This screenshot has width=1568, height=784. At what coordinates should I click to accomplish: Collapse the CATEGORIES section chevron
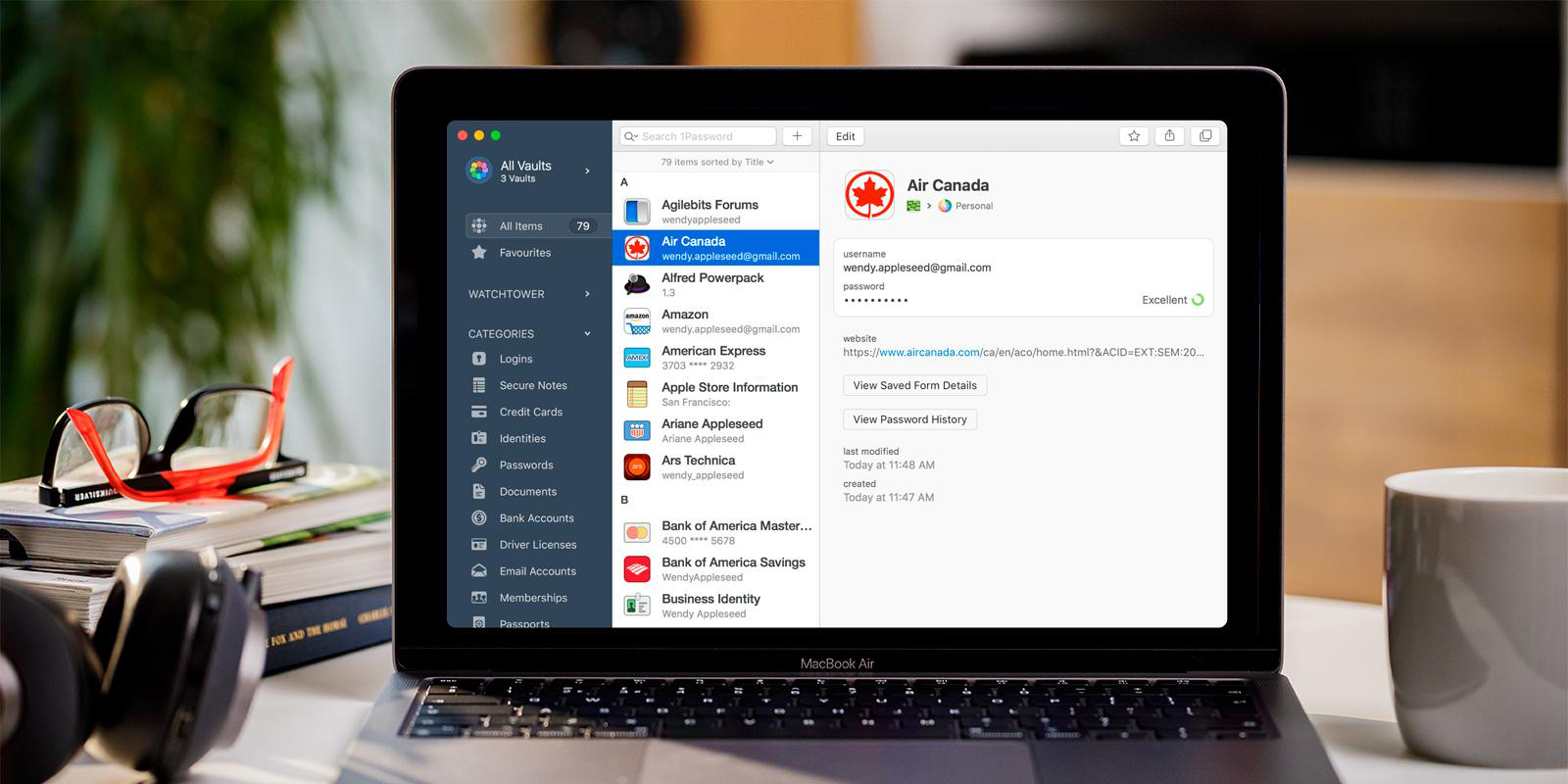(x=587, y=333)
